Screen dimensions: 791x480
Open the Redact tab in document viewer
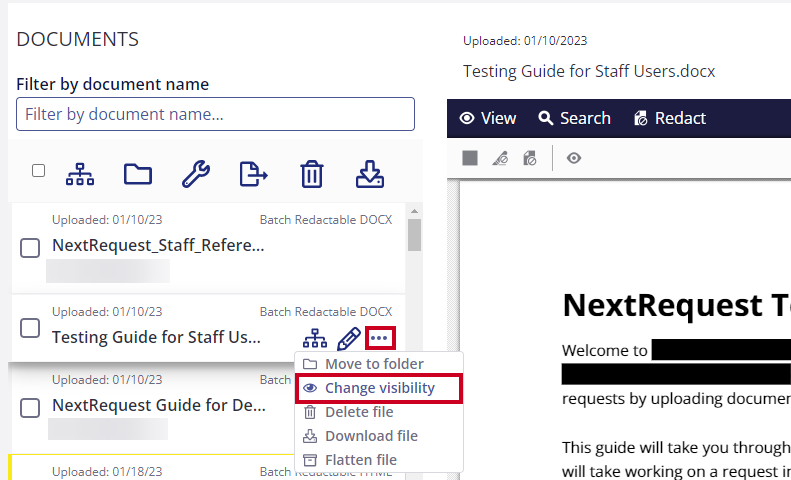[669, 118]
